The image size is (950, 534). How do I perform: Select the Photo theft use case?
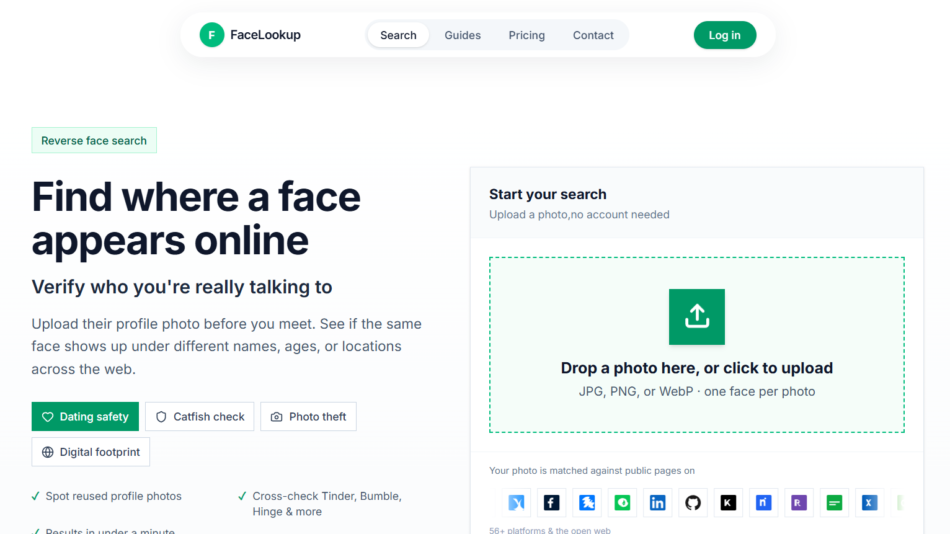(x=308, y=416)
